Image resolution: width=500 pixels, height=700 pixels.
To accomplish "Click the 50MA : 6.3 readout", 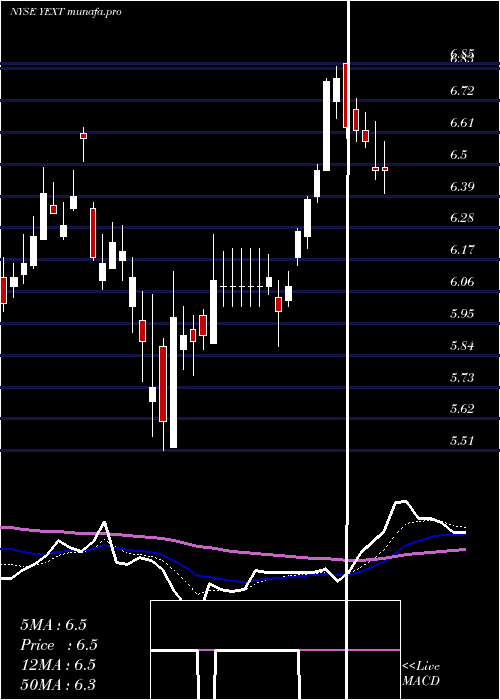I will [x=58, y=685].
